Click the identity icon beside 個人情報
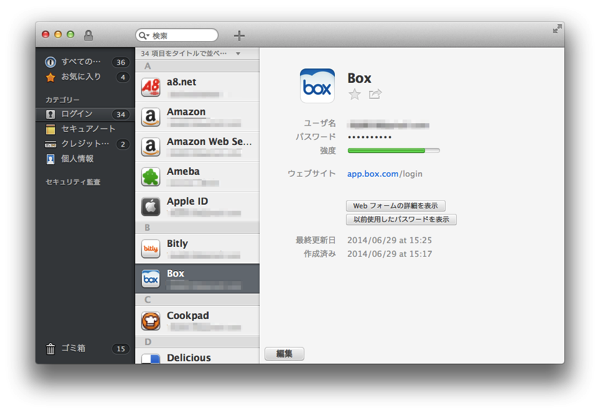The image size is (600, 413). [51, 159]
